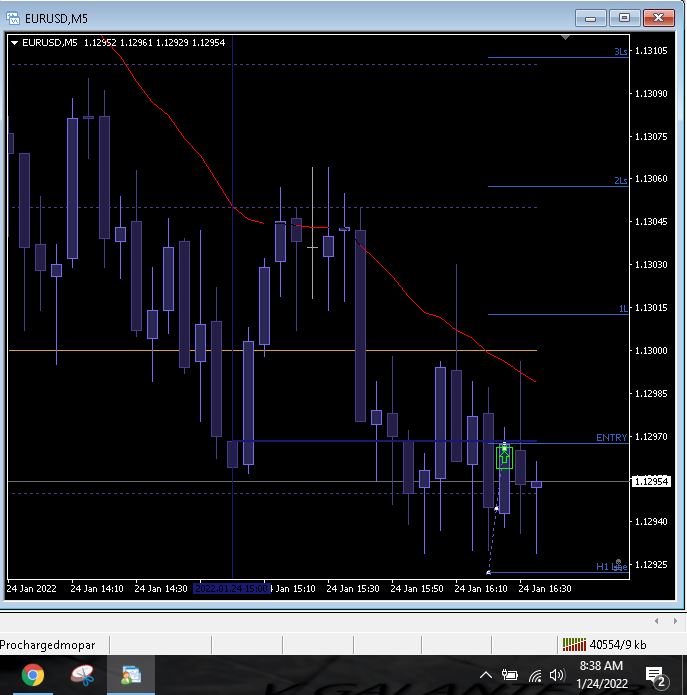Expand the EURUSD,M5 chart header triangle
The height and width of the screenshot is (695, 687).
point(14,43)
